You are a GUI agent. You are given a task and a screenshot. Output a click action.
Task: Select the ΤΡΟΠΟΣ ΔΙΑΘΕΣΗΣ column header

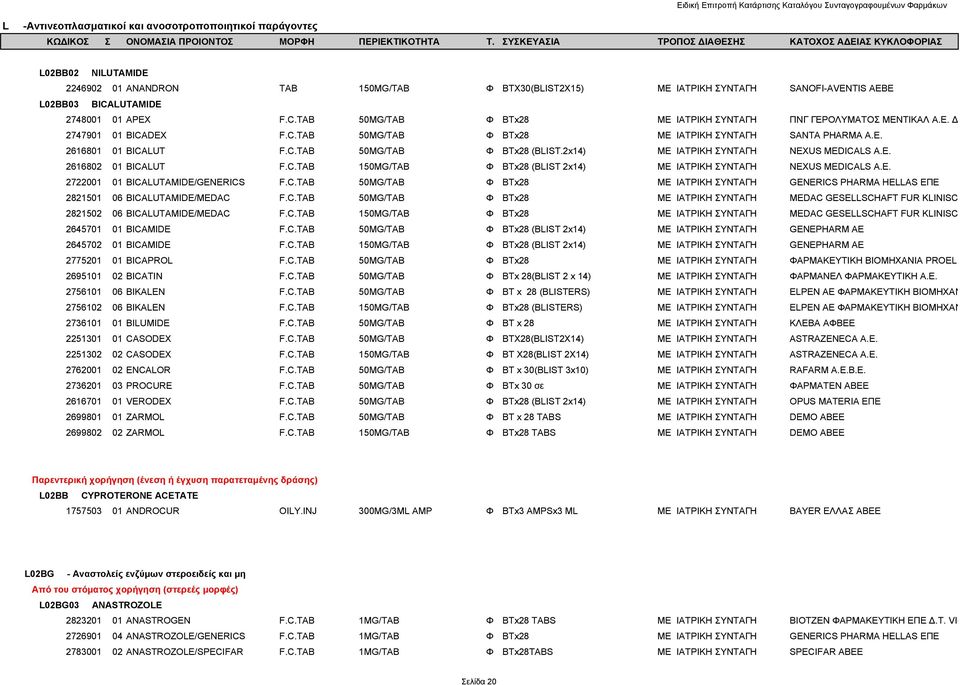tap(701, 42)
